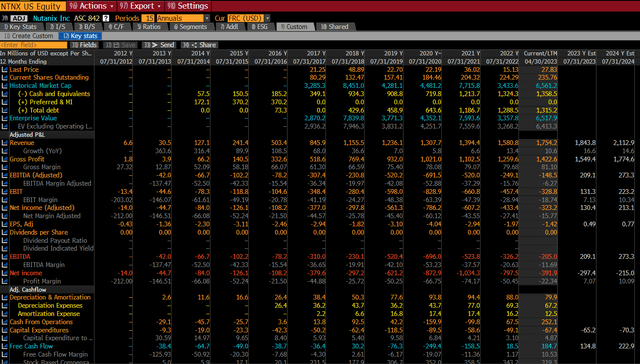Click chart icon beside Depreciation Expenses row
The width and height of the screenshot is (640, 364).
coord(4,306)
